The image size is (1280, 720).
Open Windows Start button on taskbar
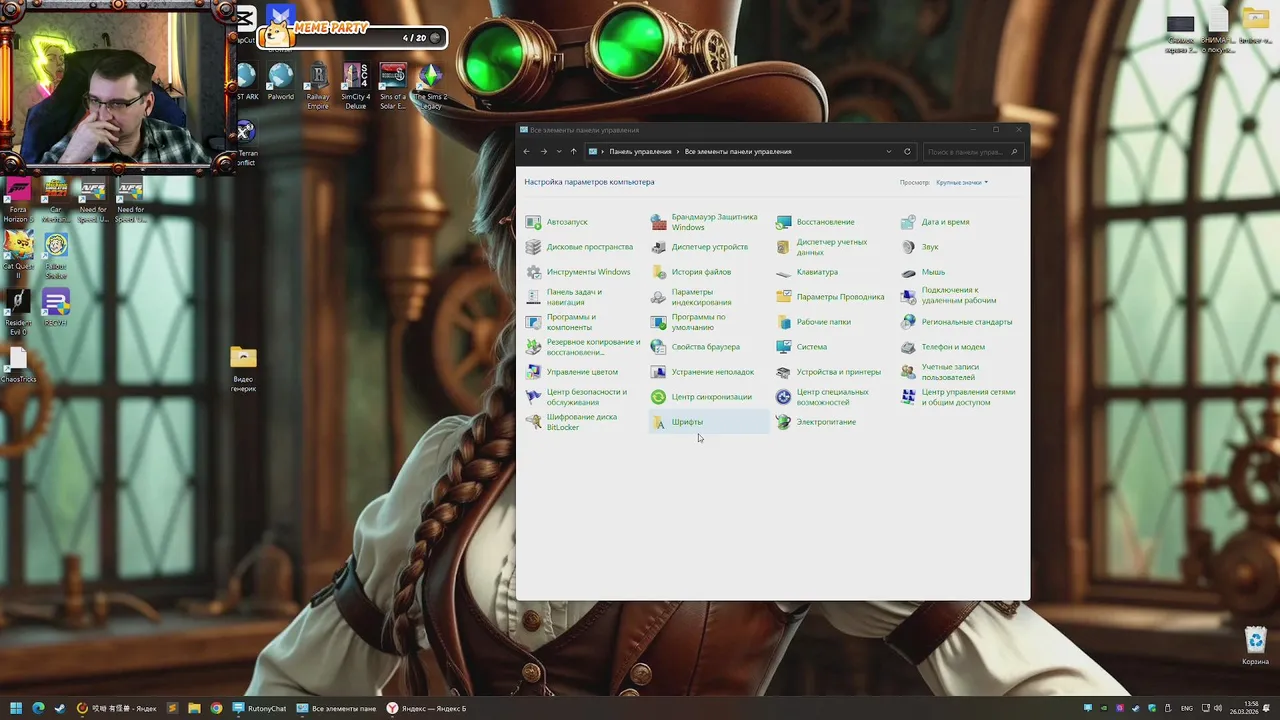pyautogui.click(x=16, y=708)
